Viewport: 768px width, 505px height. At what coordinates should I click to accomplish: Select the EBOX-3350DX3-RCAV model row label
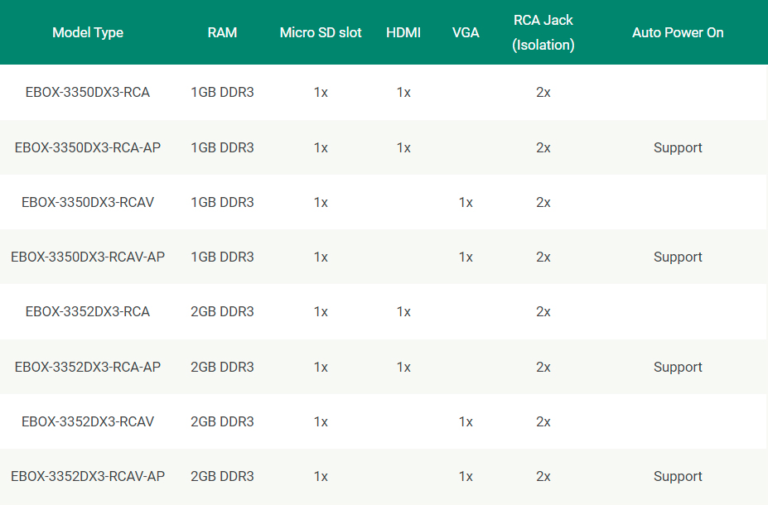point(87,202)
